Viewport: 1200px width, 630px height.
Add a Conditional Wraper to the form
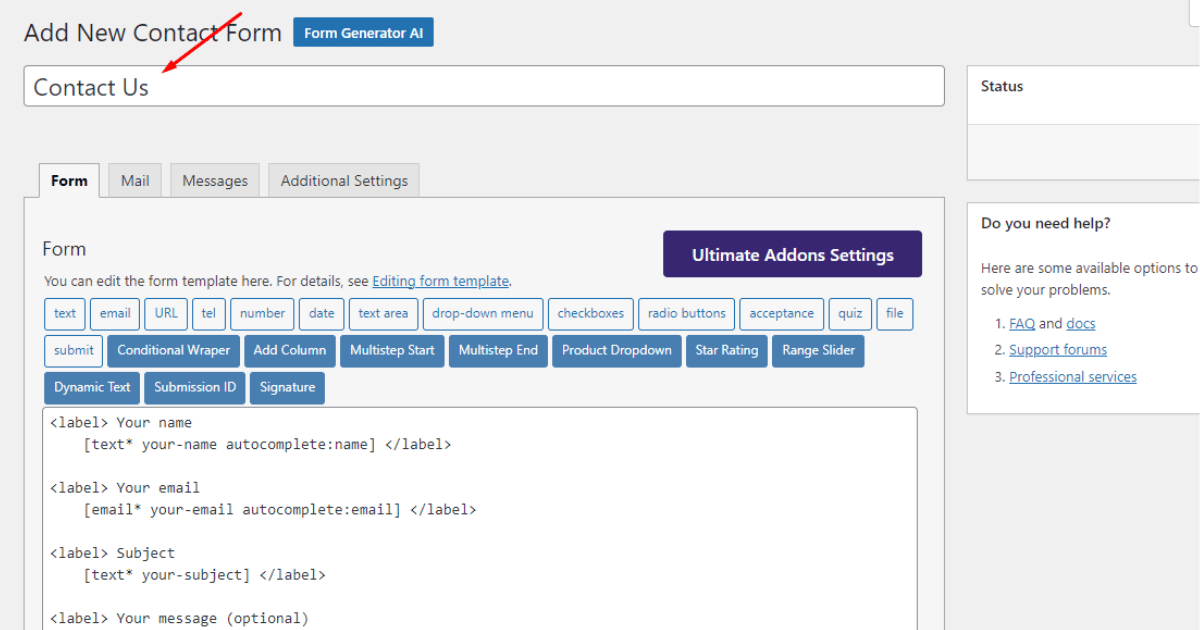(173, 350)
